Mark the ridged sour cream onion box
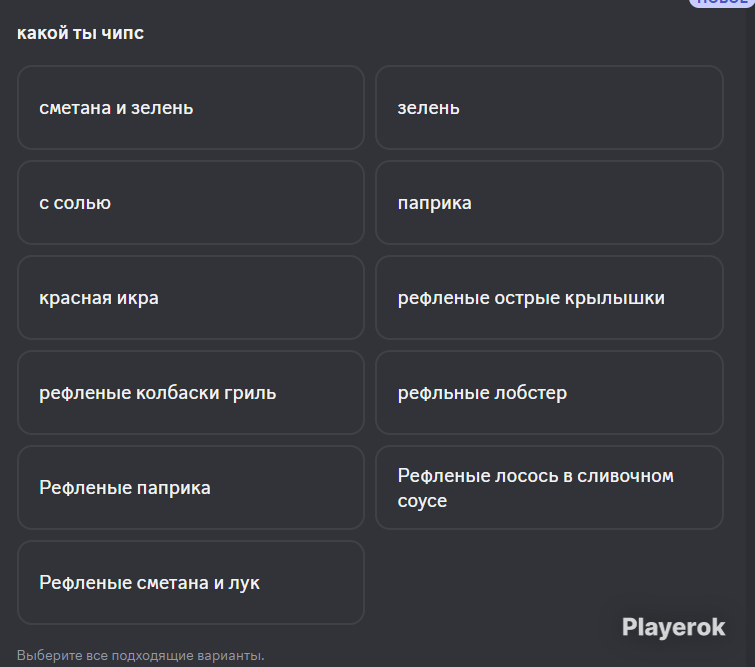Screen dimensions: 755x667 pyautogui.click(x=191, y=582)
